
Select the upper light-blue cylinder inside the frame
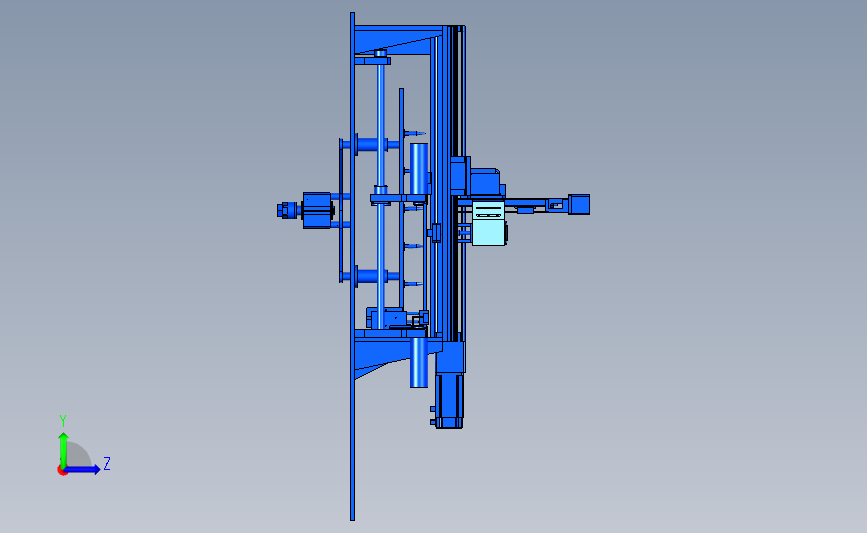(419, 169)
